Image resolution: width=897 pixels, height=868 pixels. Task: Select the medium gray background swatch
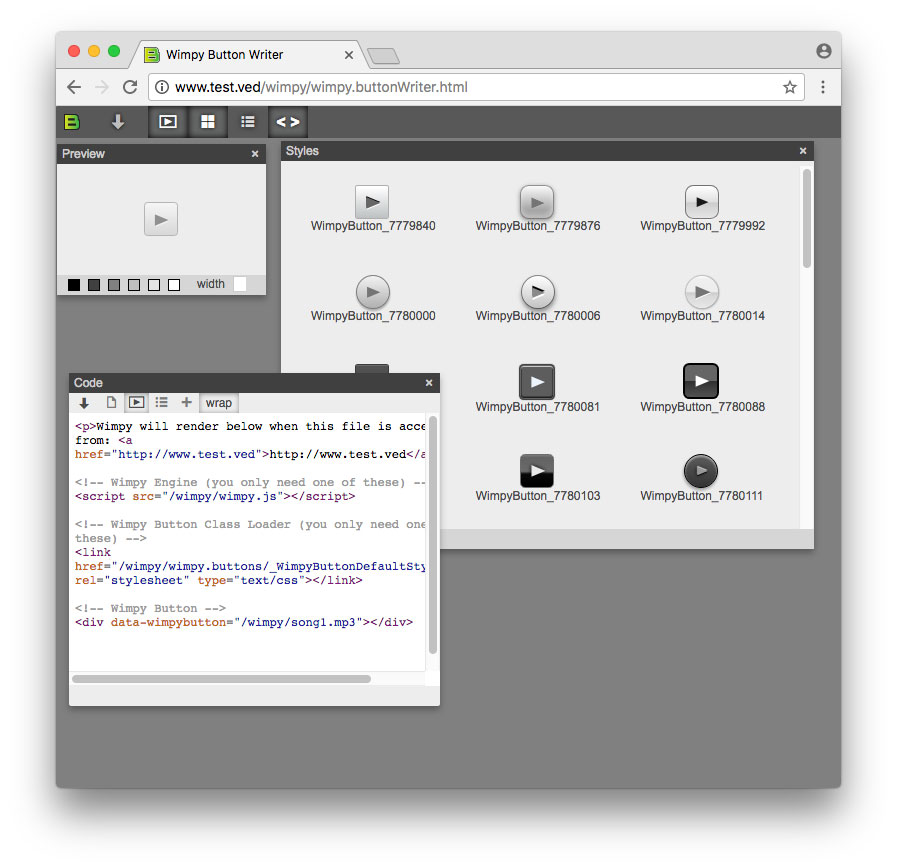[114, 284]
